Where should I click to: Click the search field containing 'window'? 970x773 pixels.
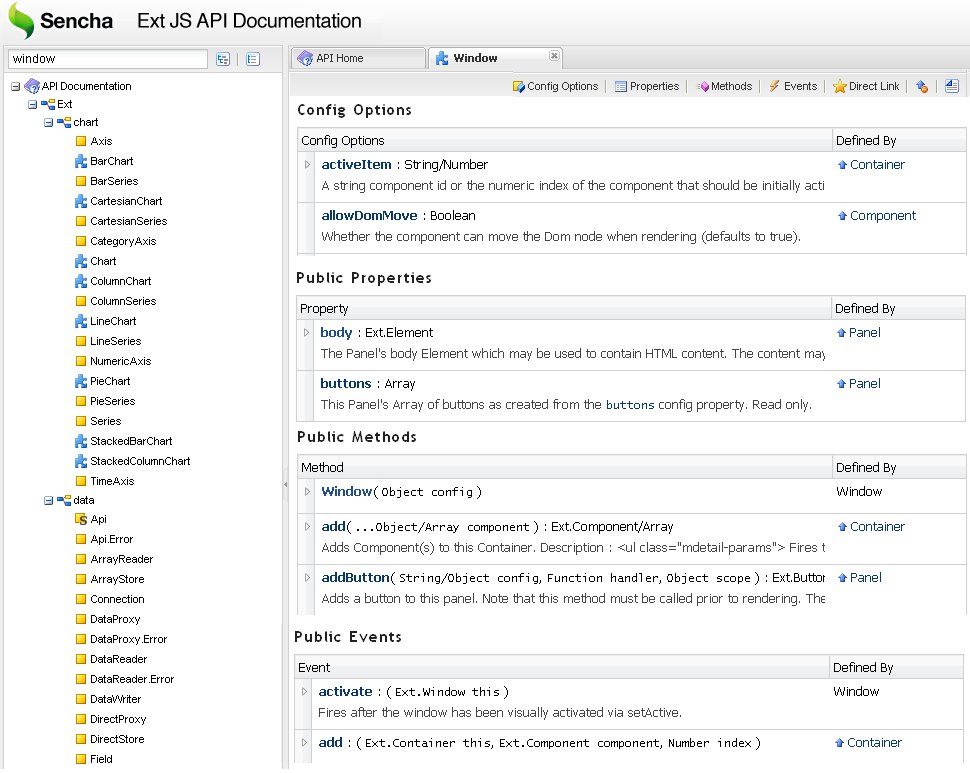[x=108, y=60]
